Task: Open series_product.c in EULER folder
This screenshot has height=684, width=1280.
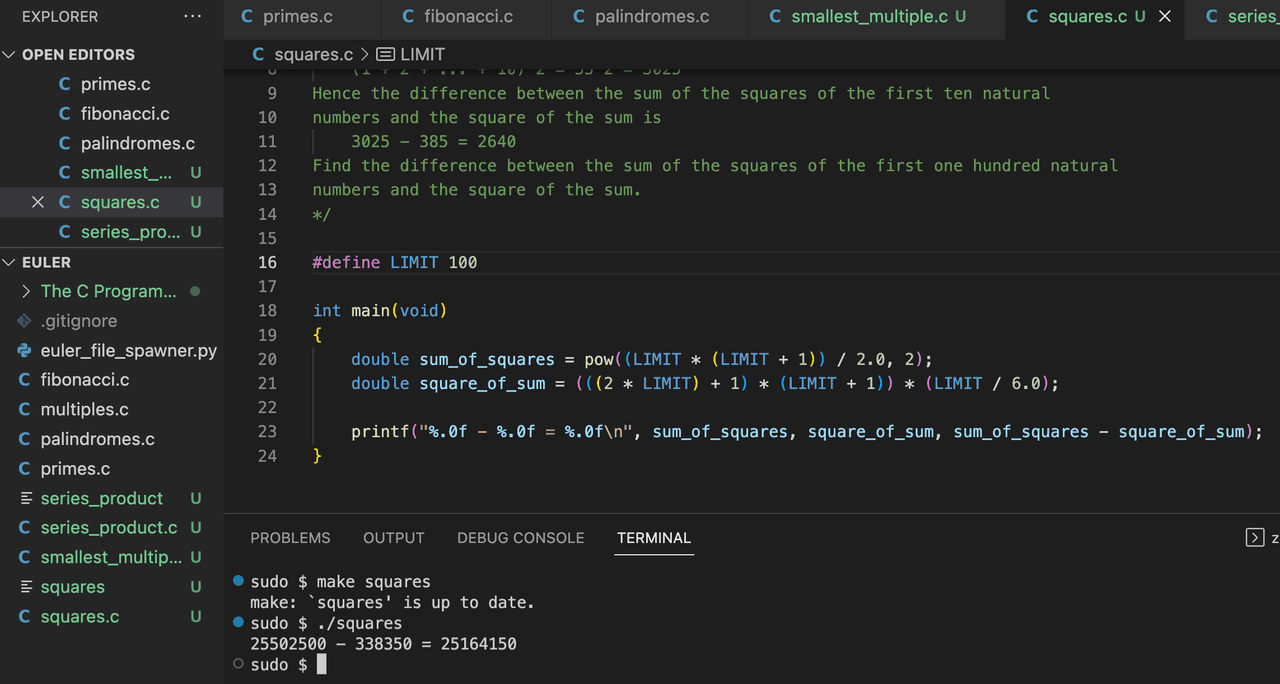Action: pos(111,528)
